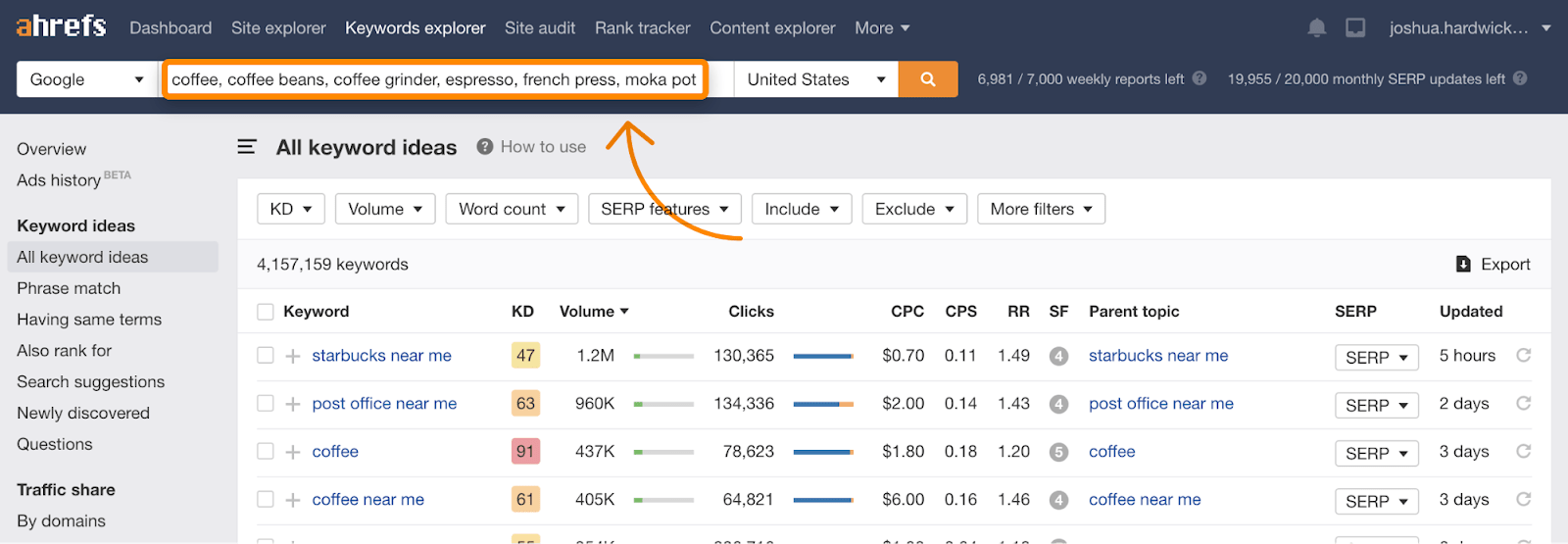Click the help icon by weekly reports left
1568x544 pixels.
coord(1199,78)
